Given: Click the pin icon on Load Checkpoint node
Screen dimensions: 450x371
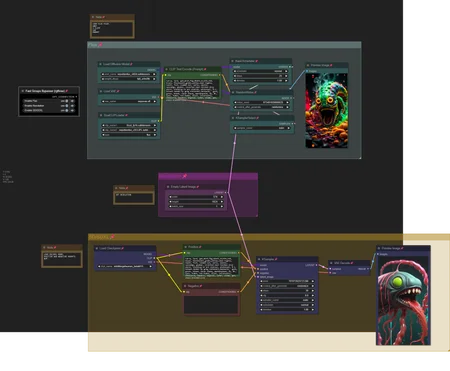Looking at the screenshot, I should (123, 248).
